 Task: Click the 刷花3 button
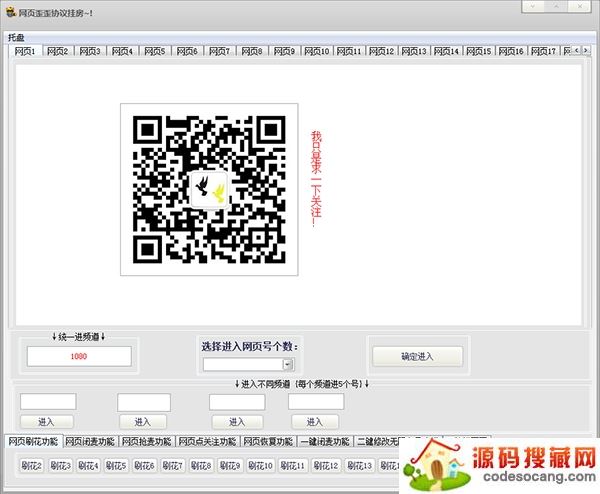tap(60, 466)
